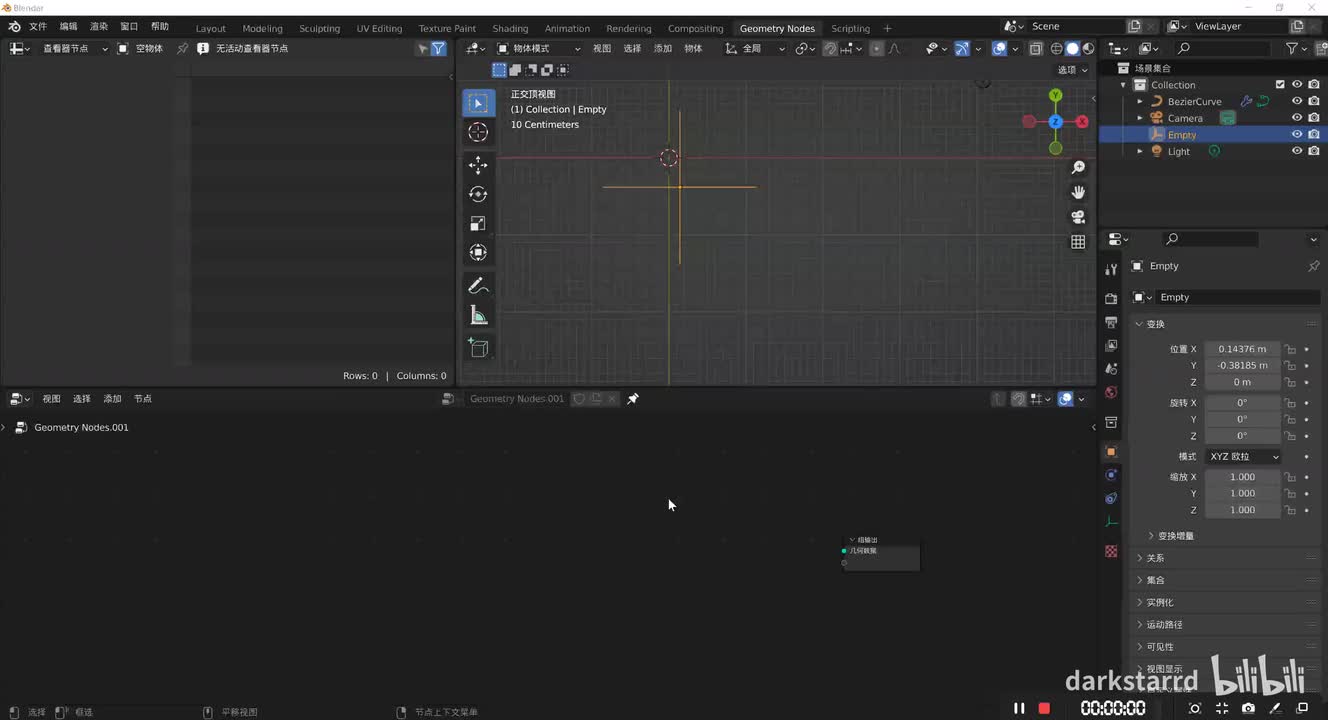
Task: Toggle snapping magnet in viewport header
Action: click(x=830, y=48)
